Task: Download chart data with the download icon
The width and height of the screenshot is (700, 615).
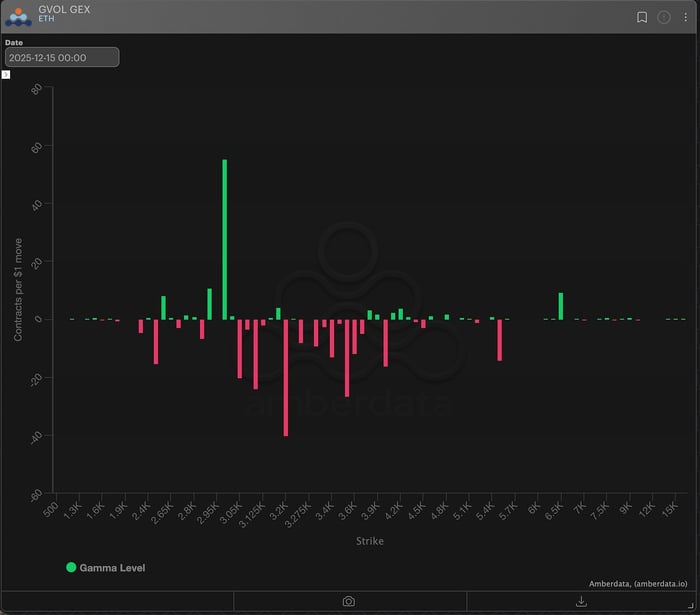Action: click(x=581, y=601)
